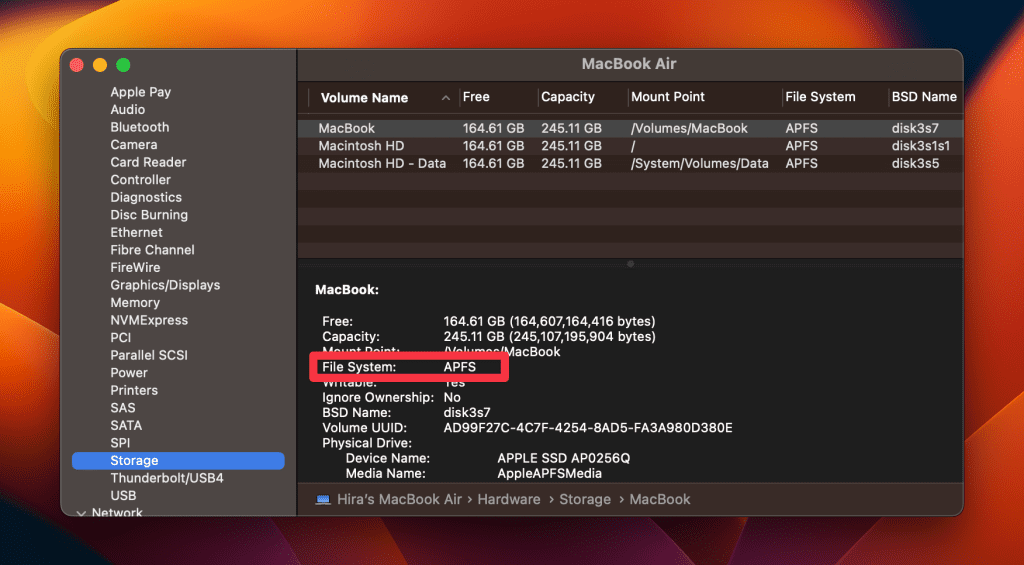Click Hardware in the path bar
Screen dimensions: 1024x565
509,499
